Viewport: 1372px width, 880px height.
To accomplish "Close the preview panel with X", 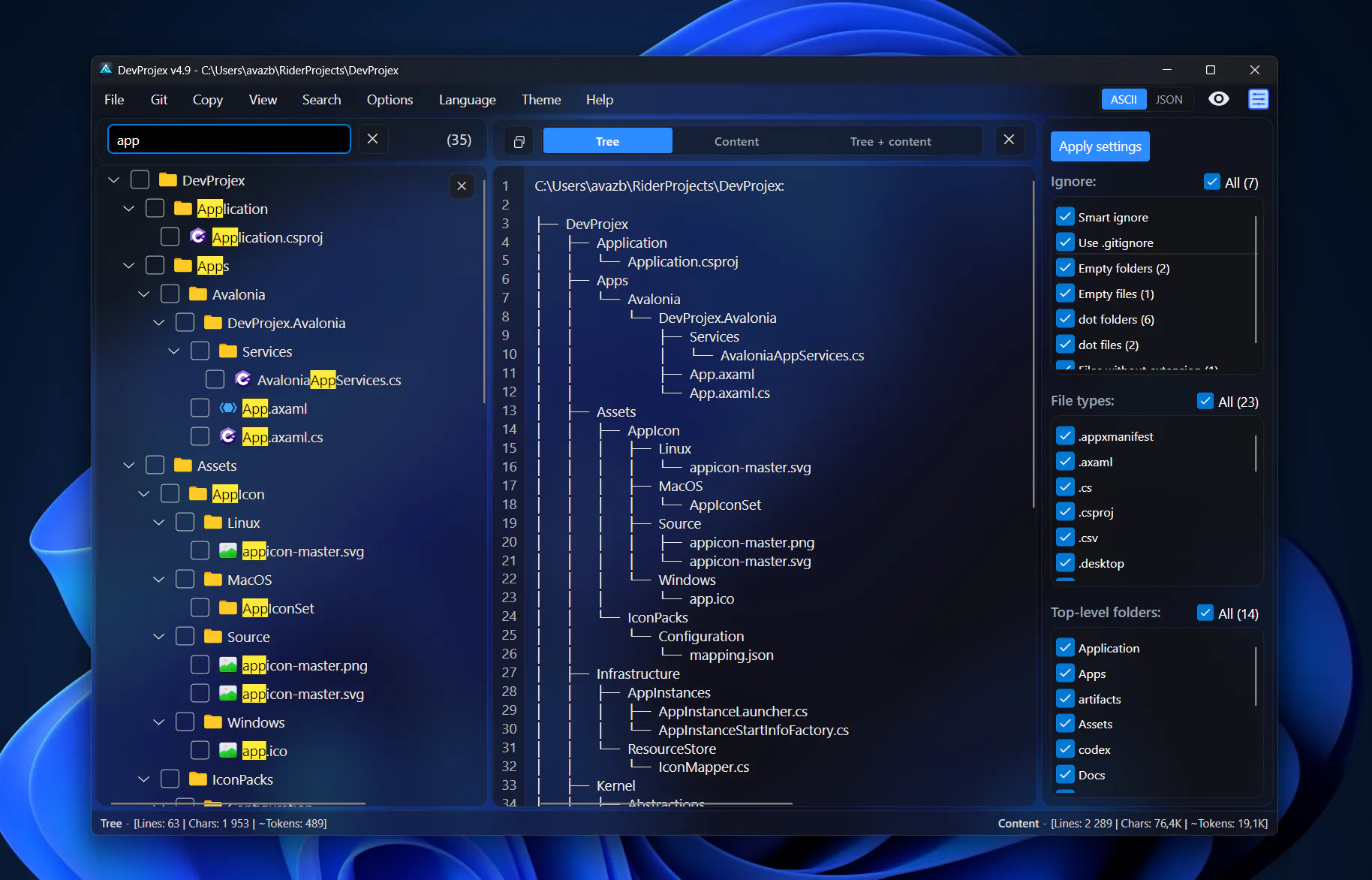I will point(1009,140).
